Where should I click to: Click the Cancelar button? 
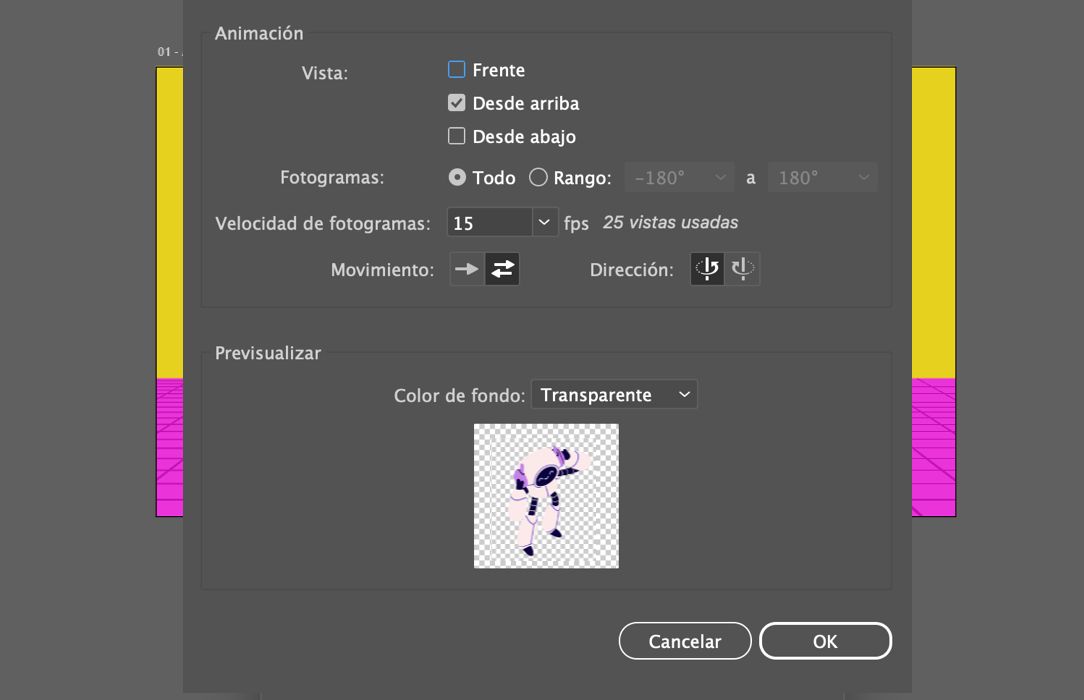click(x=685, y=641)
